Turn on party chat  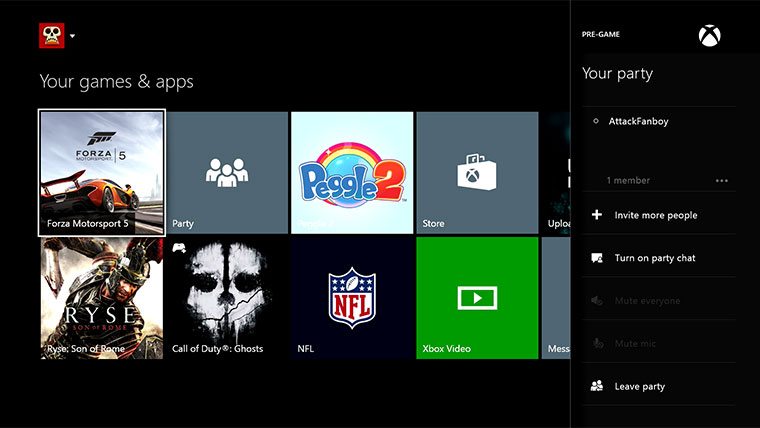tap(654, 258)
